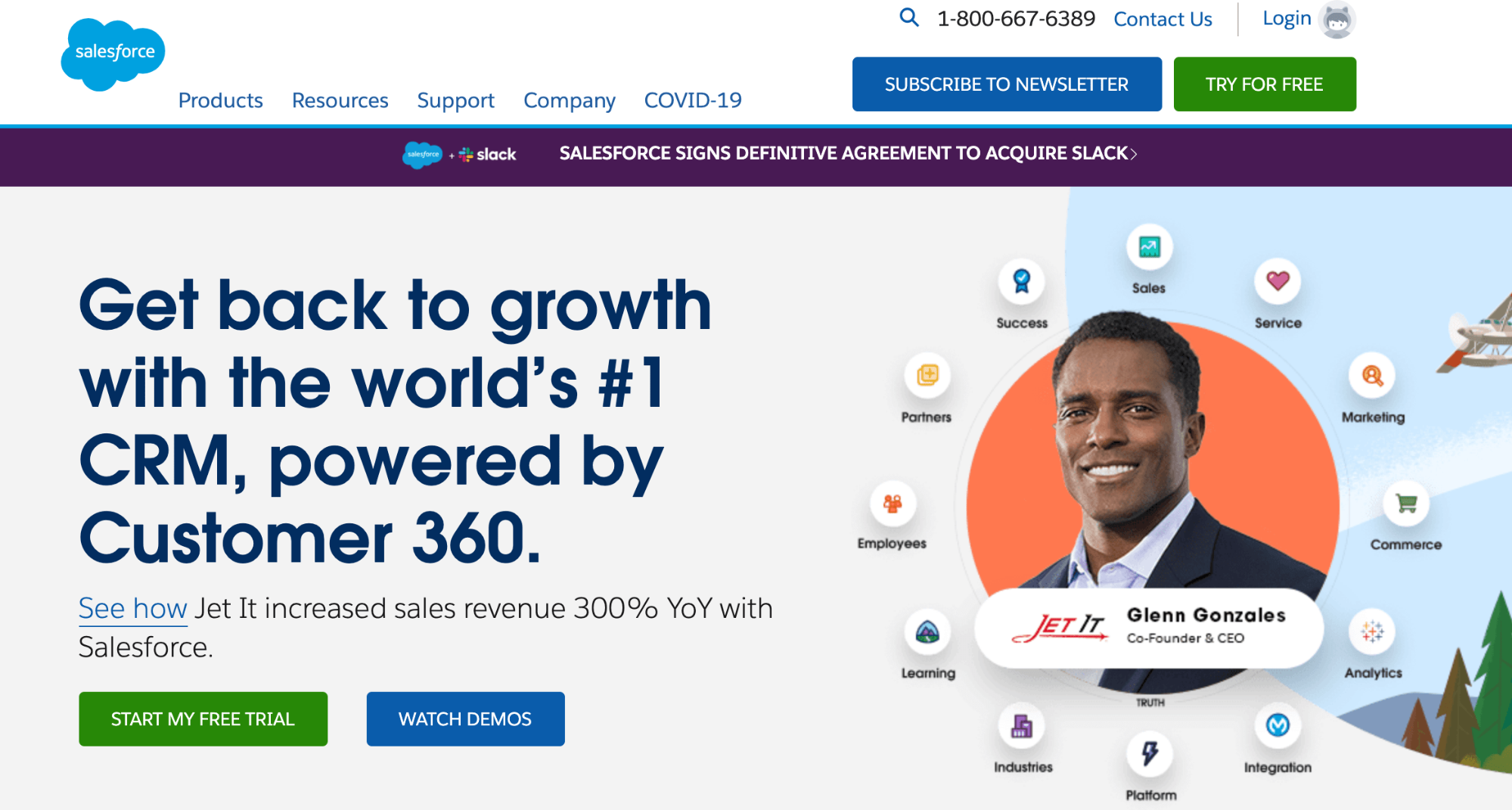
Task: Open the Sales icon in wheel
Action: click(1149, 247)
